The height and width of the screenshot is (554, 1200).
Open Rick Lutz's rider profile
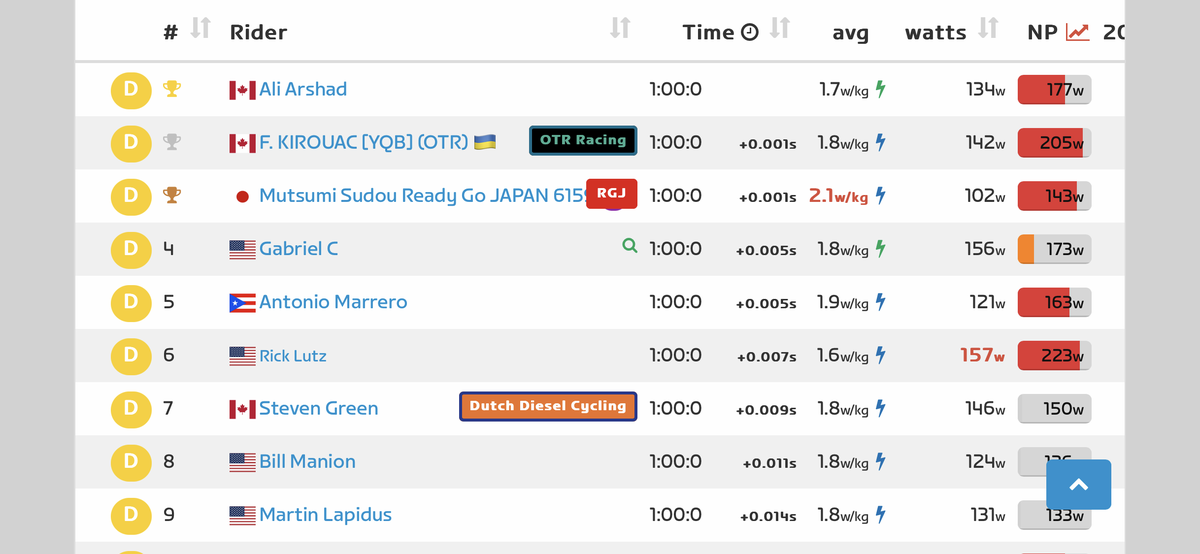click(x=293, y=356)
